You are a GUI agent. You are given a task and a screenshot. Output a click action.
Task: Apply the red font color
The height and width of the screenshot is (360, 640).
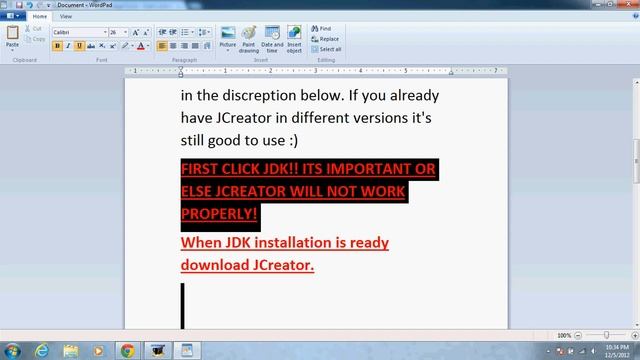pos(141,46)
